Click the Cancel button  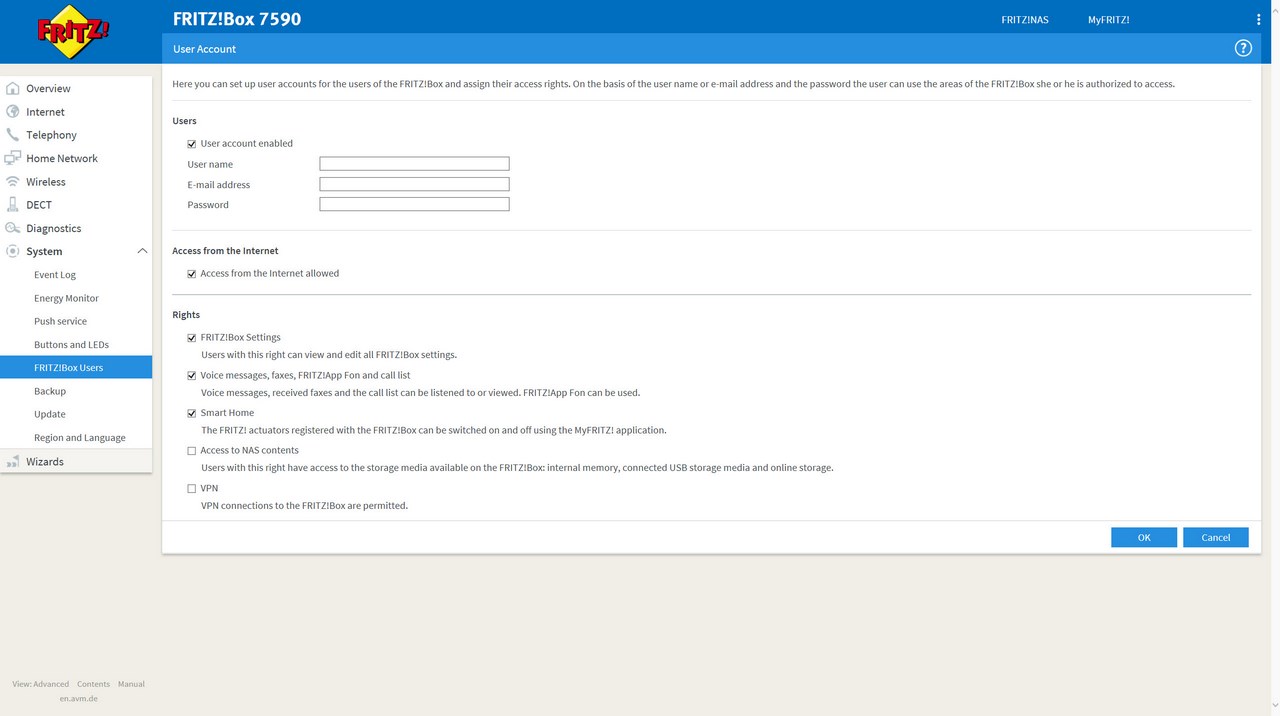[1216, 537]
